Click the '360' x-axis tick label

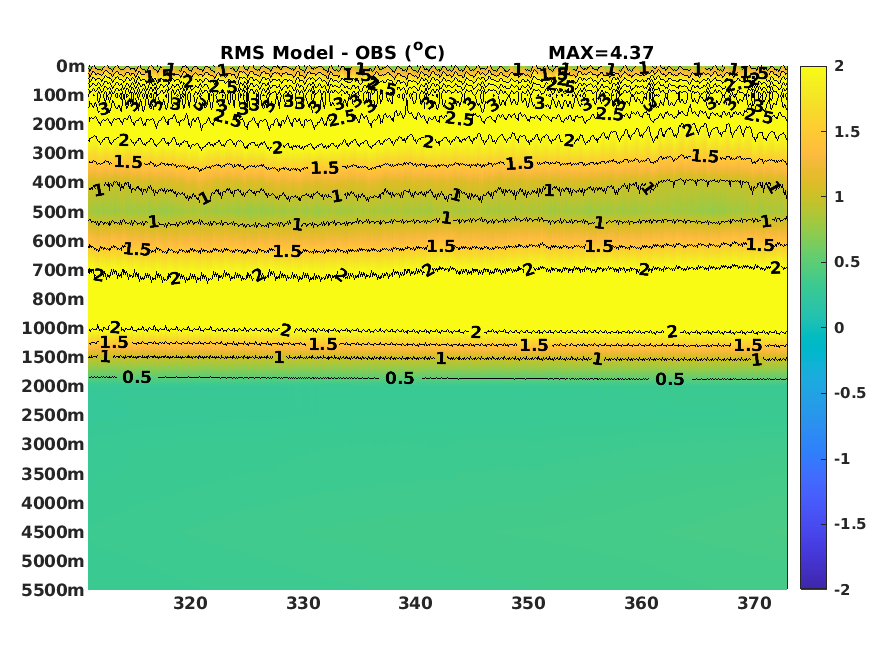click(x=641, y=604)
